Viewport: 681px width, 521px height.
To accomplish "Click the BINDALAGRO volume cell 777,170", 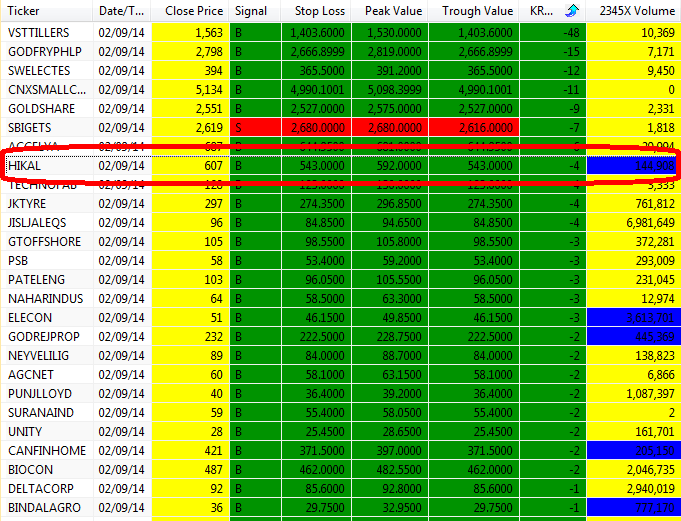I will tap(634, 508).
